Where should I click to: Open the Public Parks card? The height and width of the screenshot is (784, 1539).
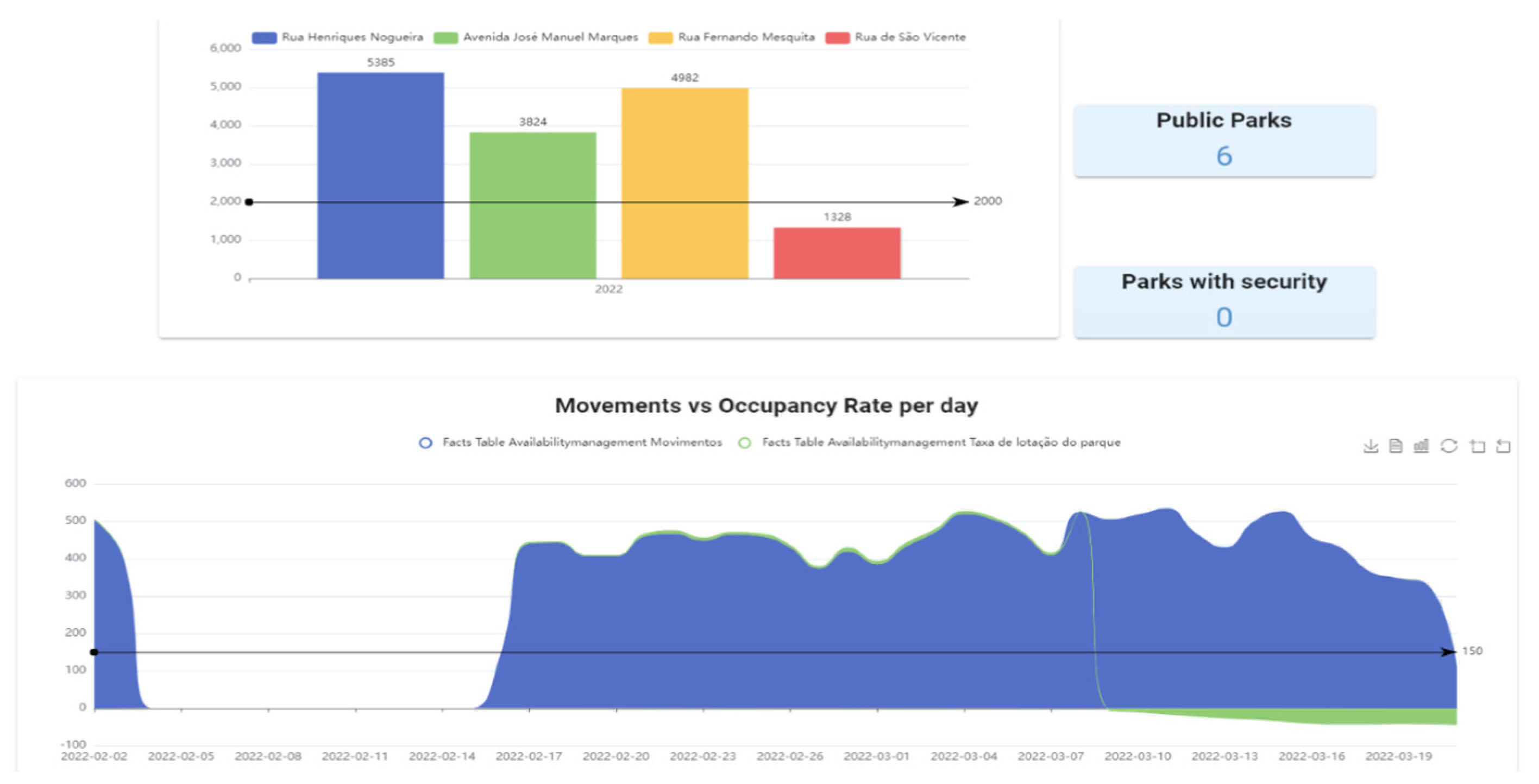(1223, 140)
